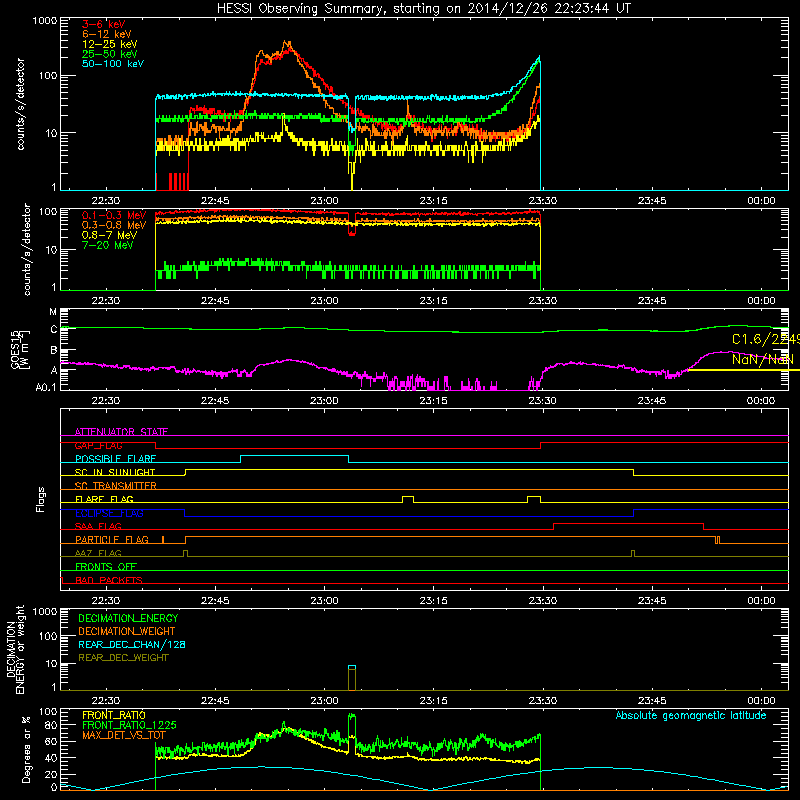Viewport: 800px width, 800px height.
Task: Click the 6-12 keV legend label
Action: (x=107, y=34)
